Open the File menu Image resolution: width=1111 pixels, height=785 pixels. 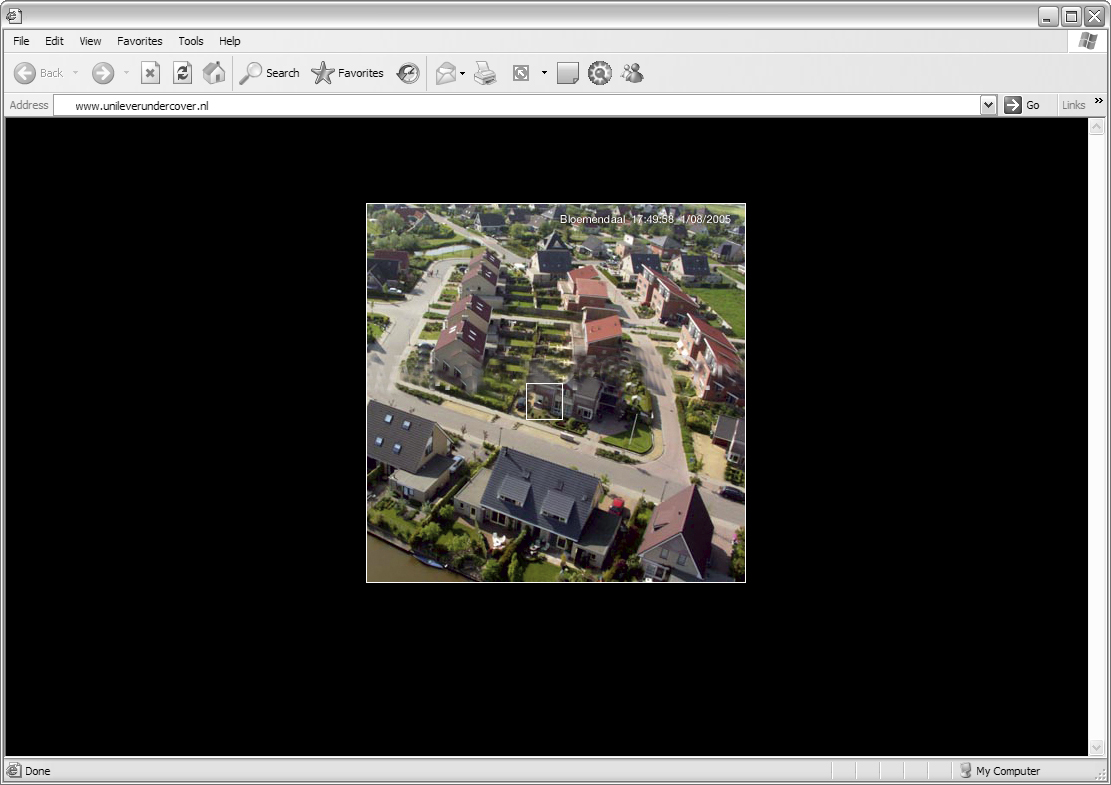[x=21, y=41]
